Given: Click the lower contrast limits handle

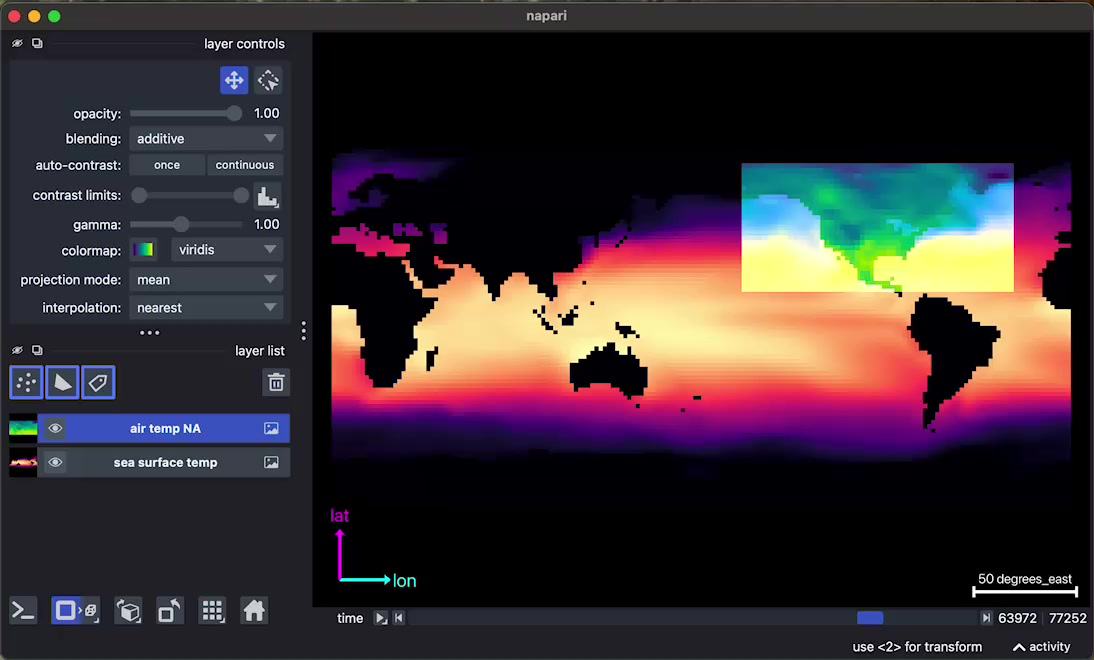Looking at the screenshot, I should click(x=140, y=195).
